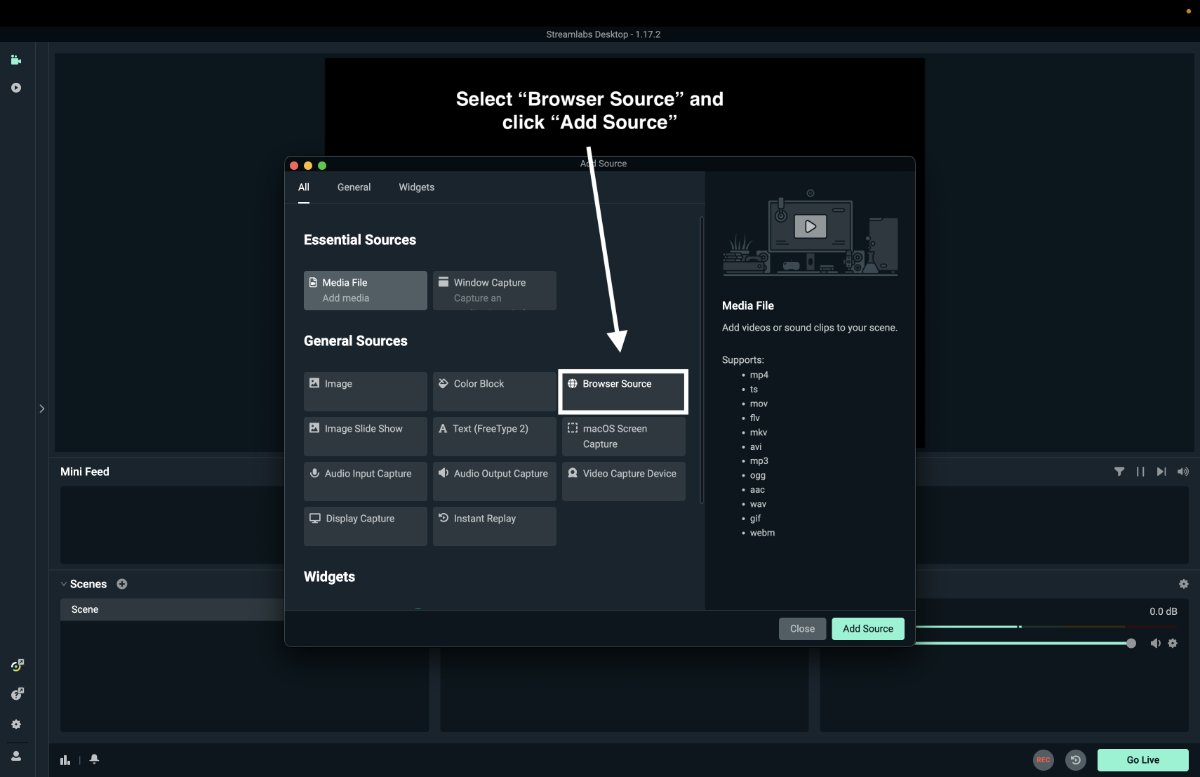Click the 'Essential Sources' heading
The image size is (1200, 777).
click(x=360, y=240)
